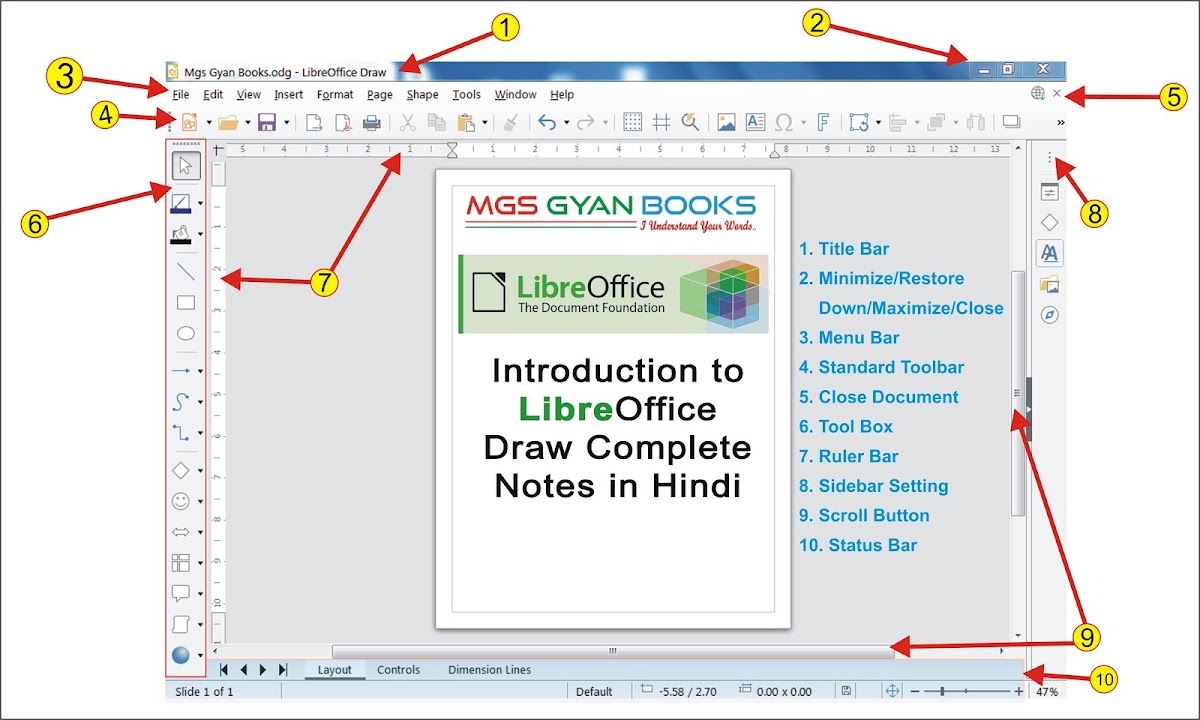Click the Open folder icon
Viewport: 1200px width, 720px height.
(x=228, y=122)
